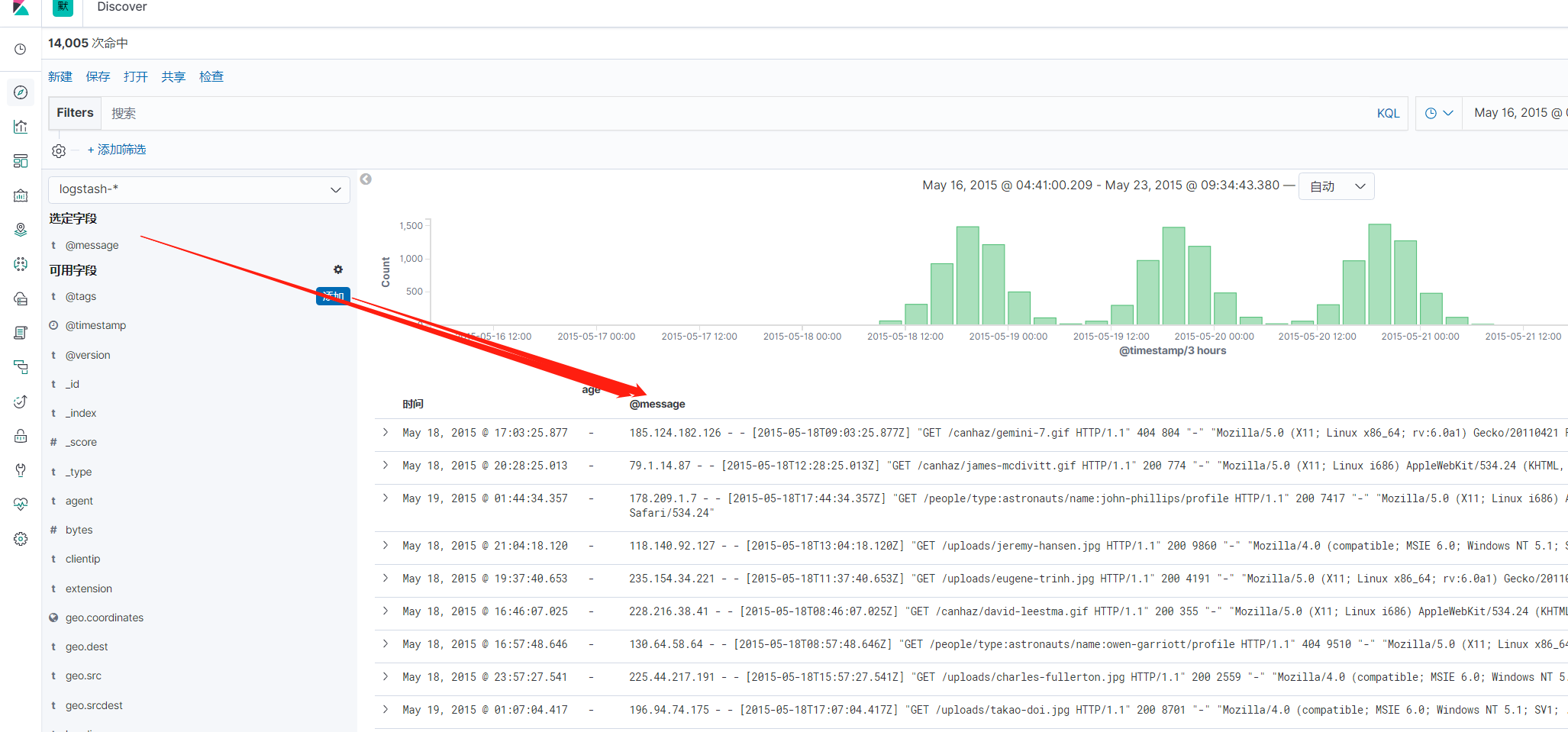Open Recently Viewed clock icon in sidebar
This screenshot has width=1568, height=732.
point(21,49)
